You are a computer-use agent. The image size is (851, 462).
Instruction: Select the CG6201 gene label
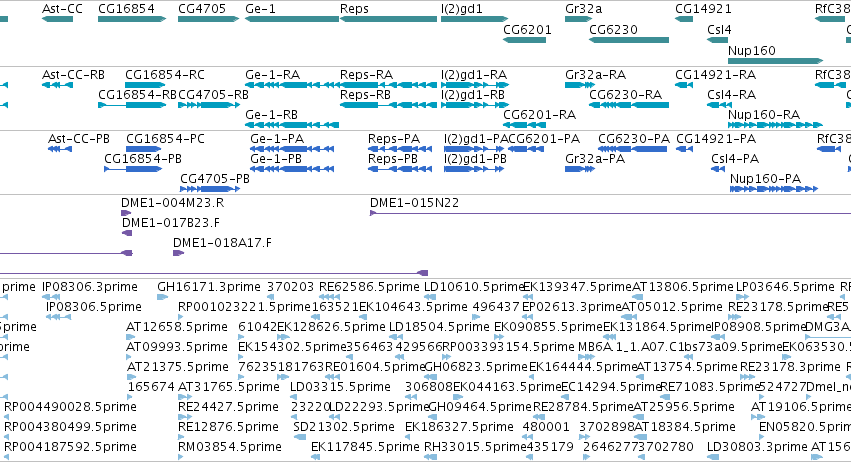tap(528, 29)
